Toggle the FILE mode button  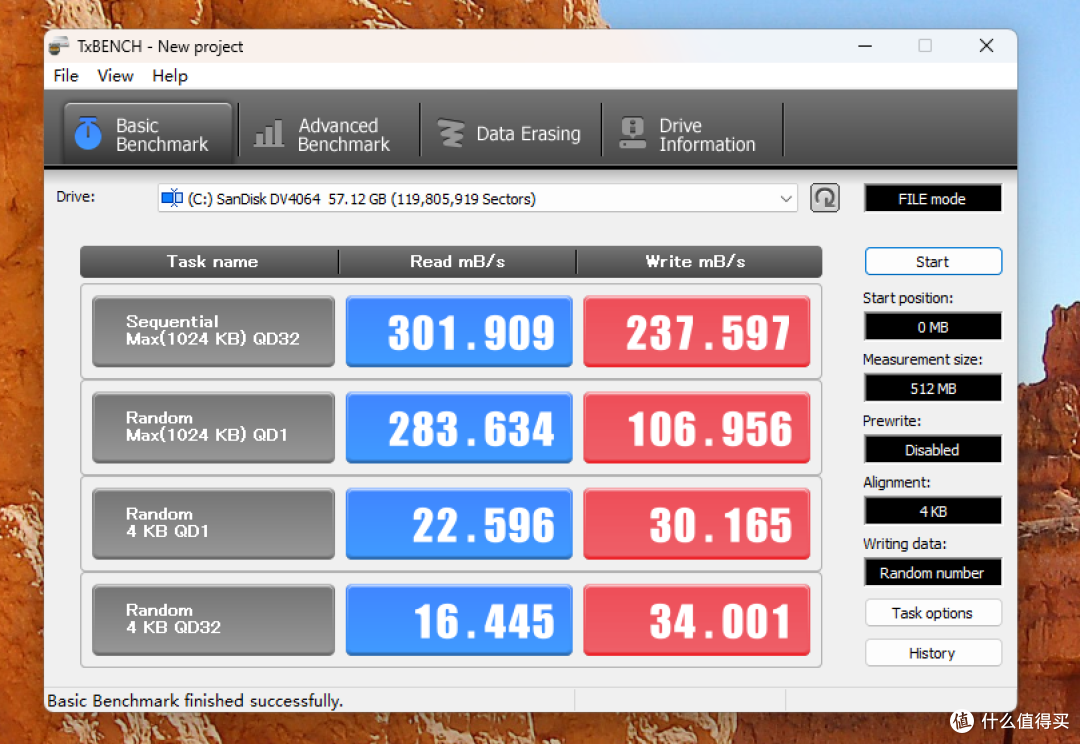(x=933, y=199)
